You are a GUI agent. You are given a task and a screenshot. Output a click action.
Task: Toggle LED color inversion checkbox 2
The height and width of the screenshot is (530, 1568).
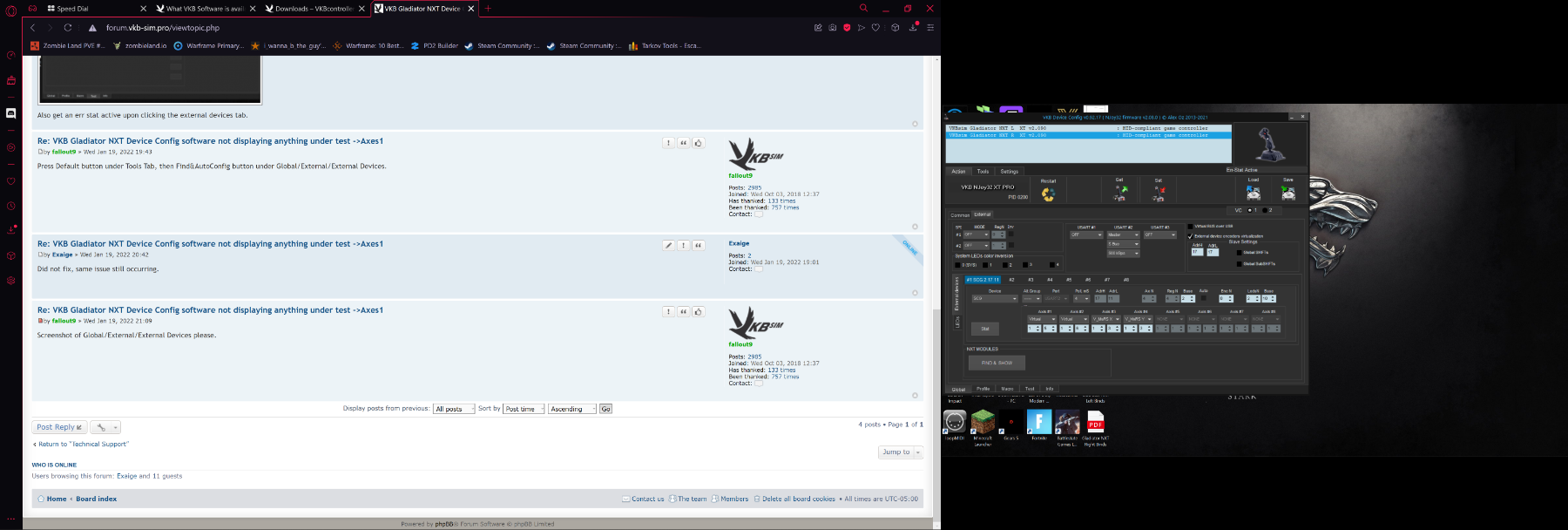click(1005, 265)
